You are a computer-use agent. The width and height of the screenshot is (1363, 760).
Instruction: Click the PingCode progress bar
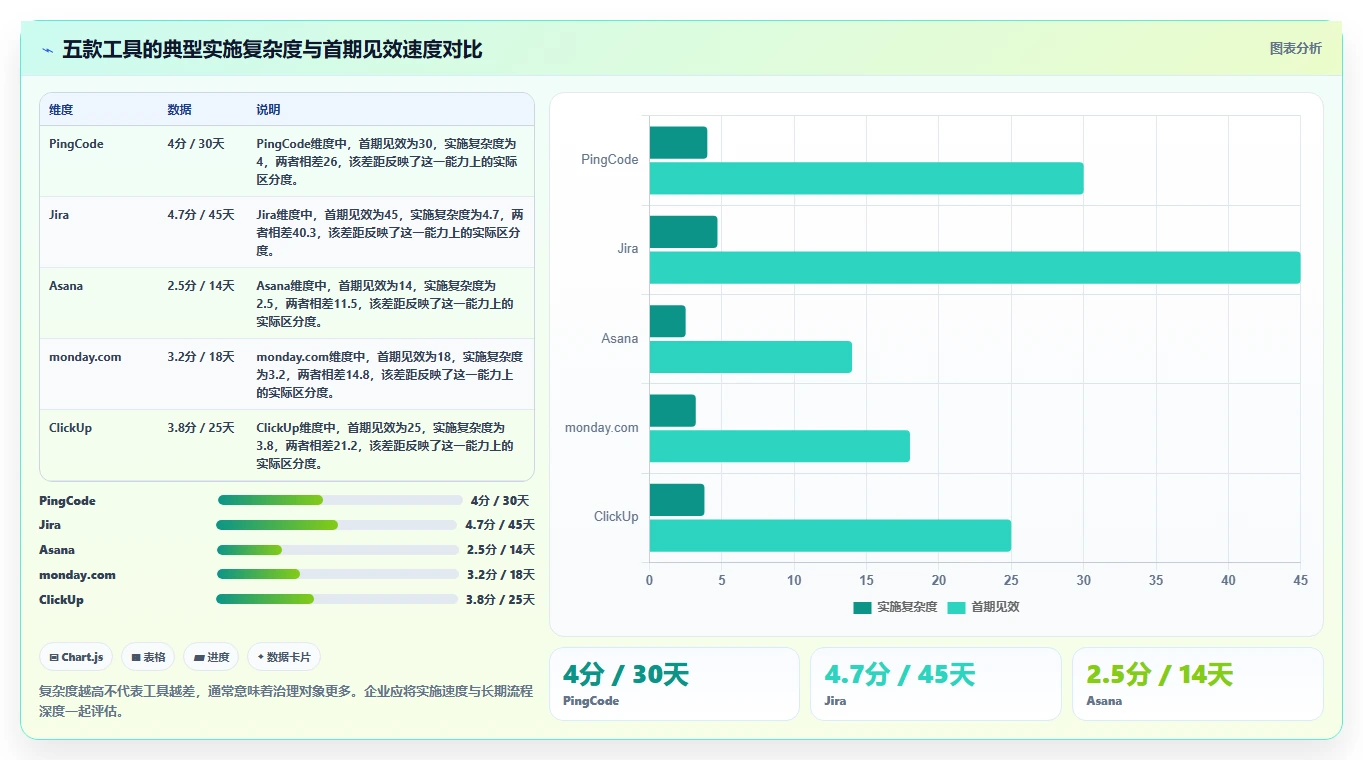340,500
